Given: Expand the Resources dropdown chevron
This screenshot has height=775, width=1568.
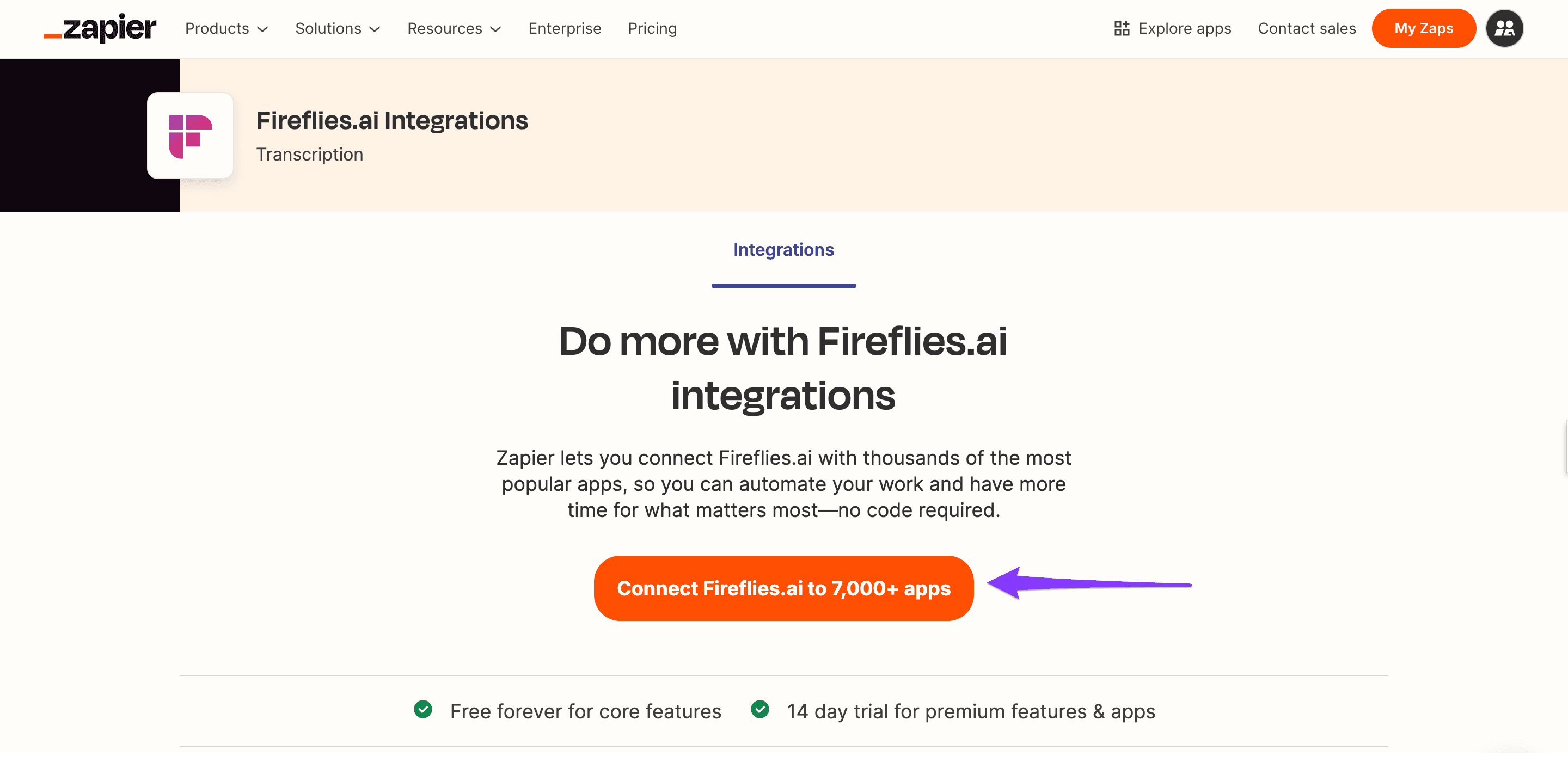Looking at the screenshot, I should click(495, 29).
